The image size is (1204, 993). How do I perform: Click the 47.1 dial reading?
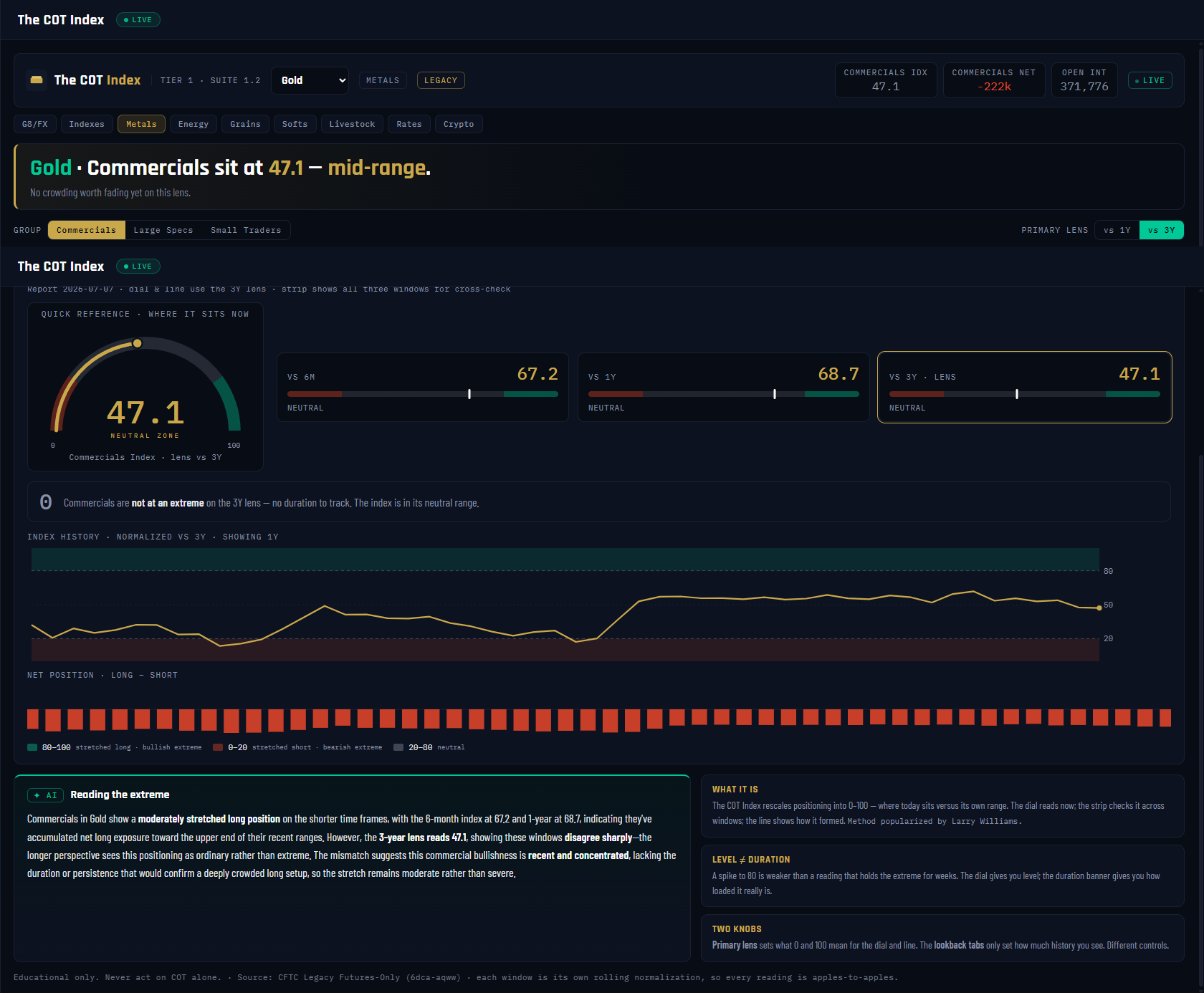tap(145, 413)
